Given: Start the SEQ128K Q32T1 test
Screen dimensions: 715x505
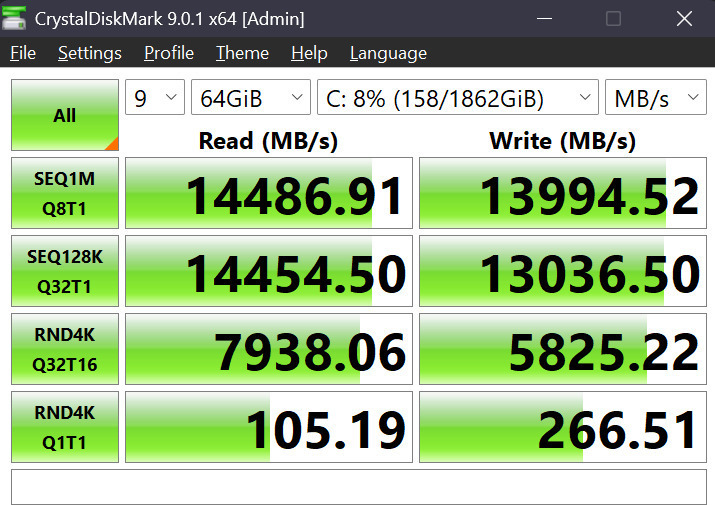Looking at the screenshot, I should [x=65, y=271].
